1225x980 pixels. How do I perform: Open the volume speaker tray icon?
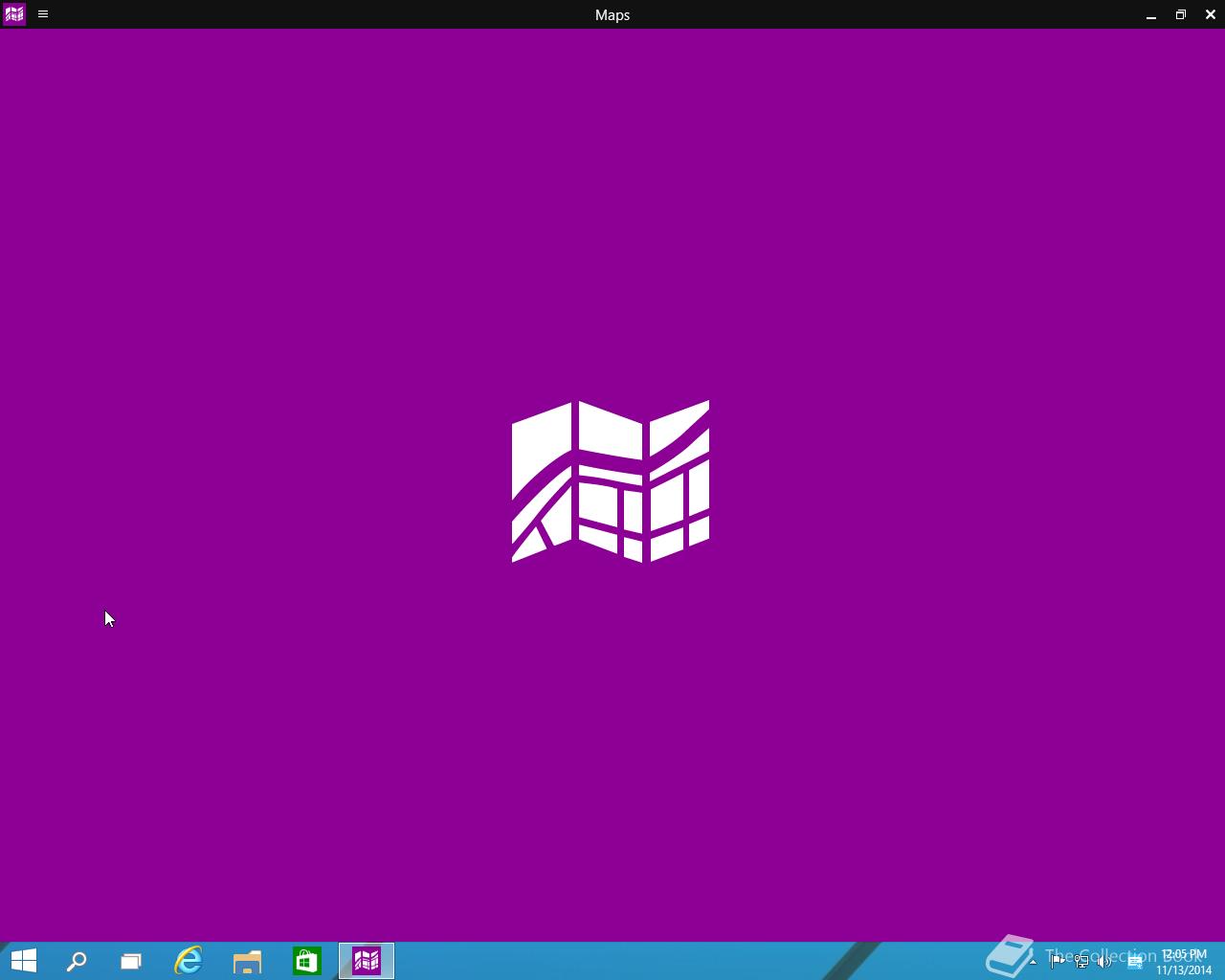[x=1105, y=962]
